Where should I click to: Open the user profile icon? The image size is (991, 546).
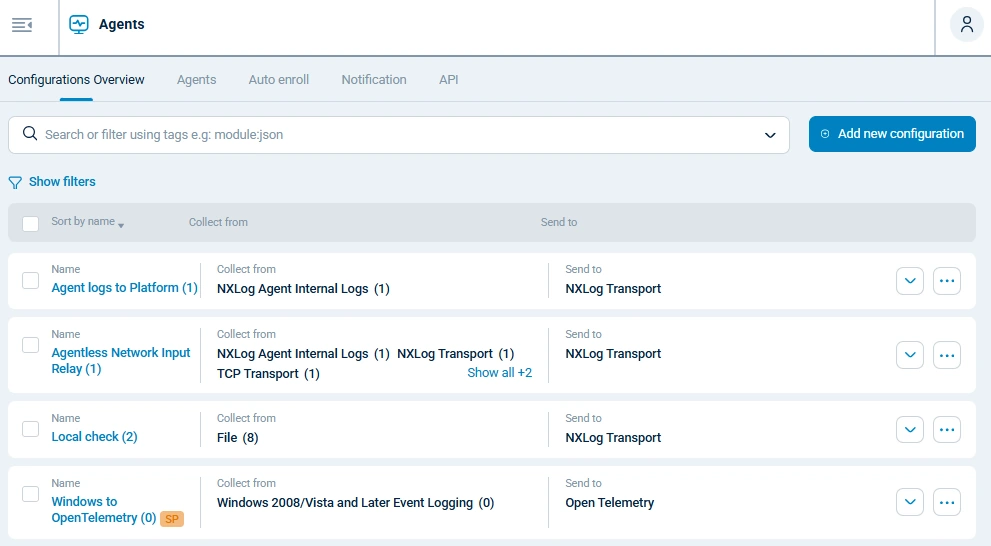966,25
